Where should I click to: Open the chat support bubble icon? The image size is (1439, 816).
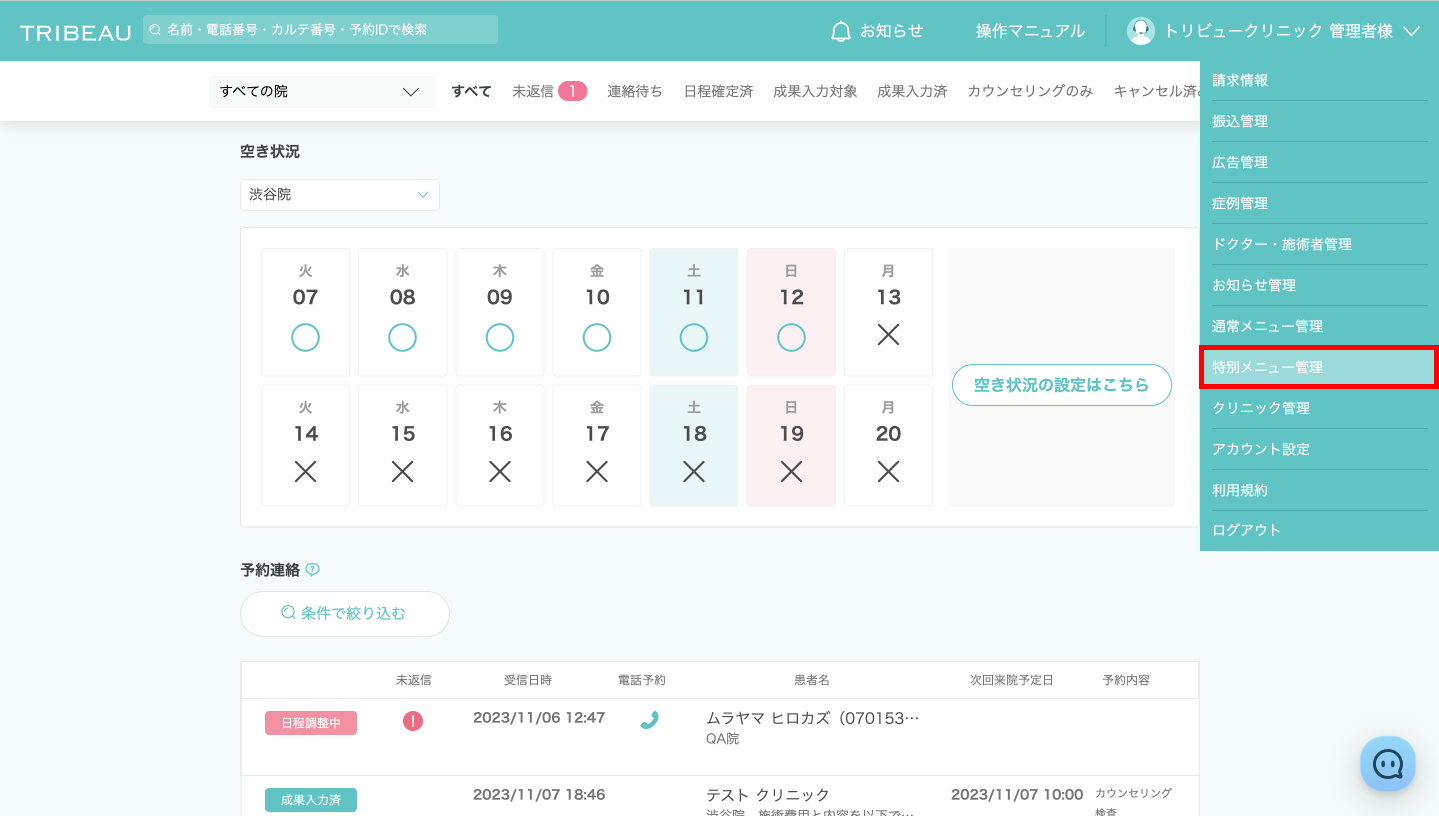click(x=1387, y=764)
